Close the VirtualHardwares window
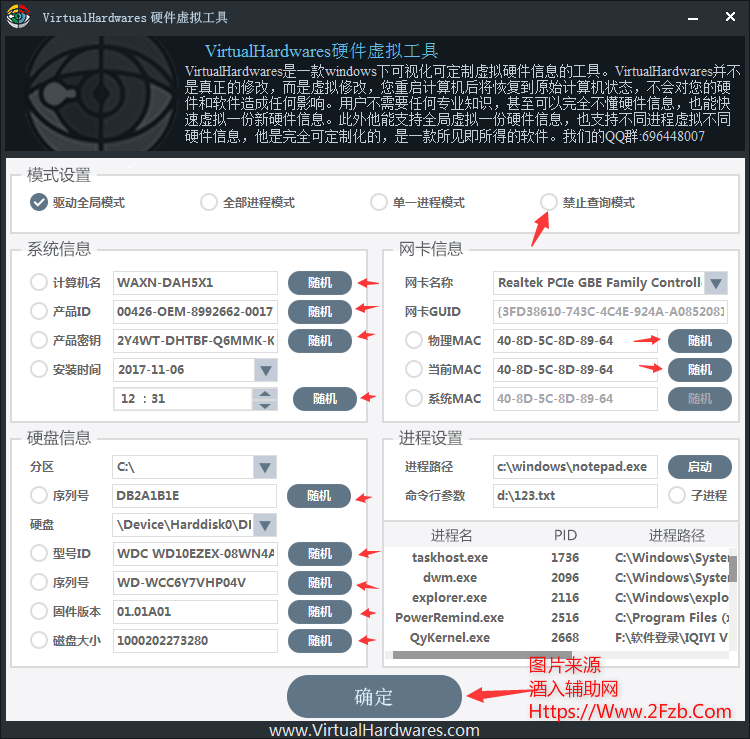The height and width of the screenshot is (739, 750). 730,17
